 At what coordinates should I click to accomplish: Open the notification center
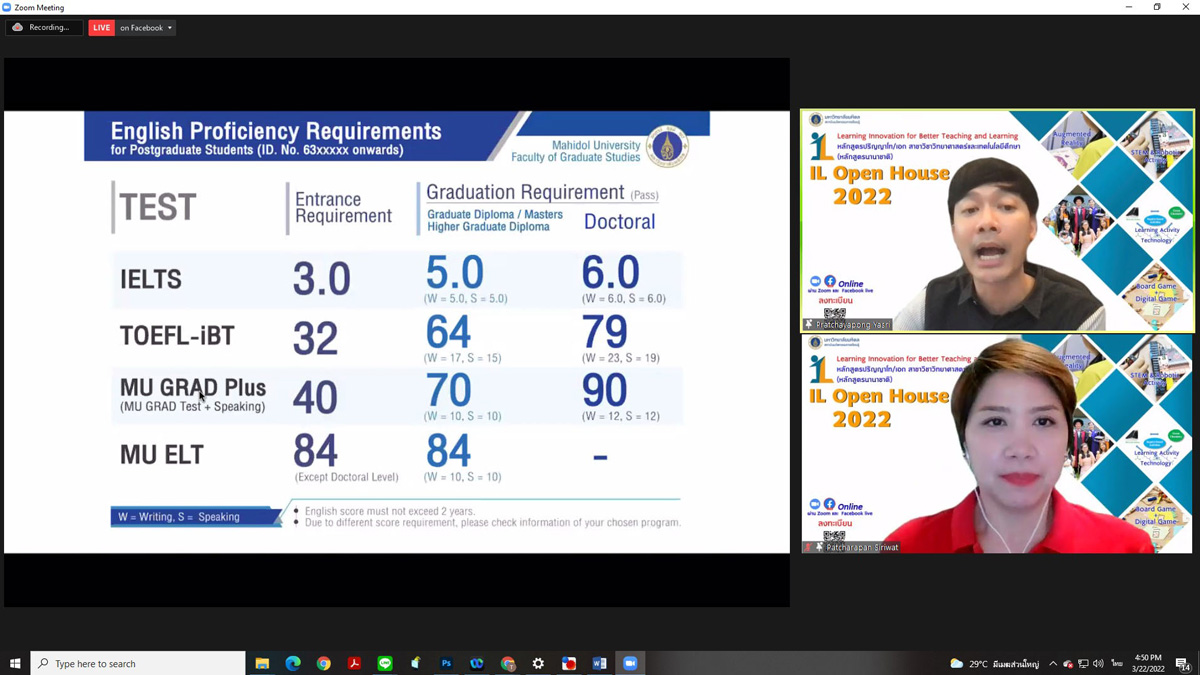coord(1182,664)
